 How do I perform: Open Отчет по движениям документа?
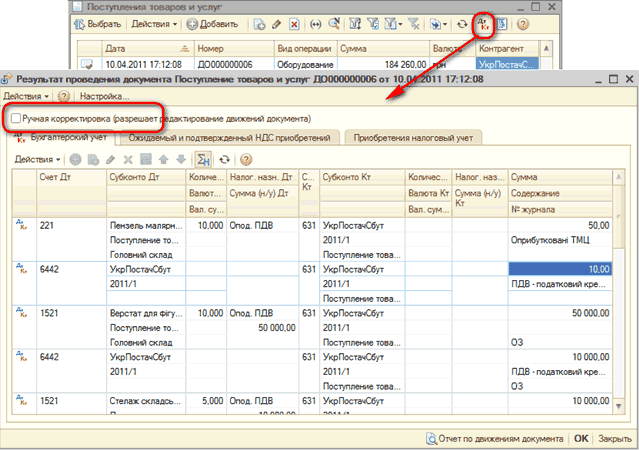click(495, 438)
